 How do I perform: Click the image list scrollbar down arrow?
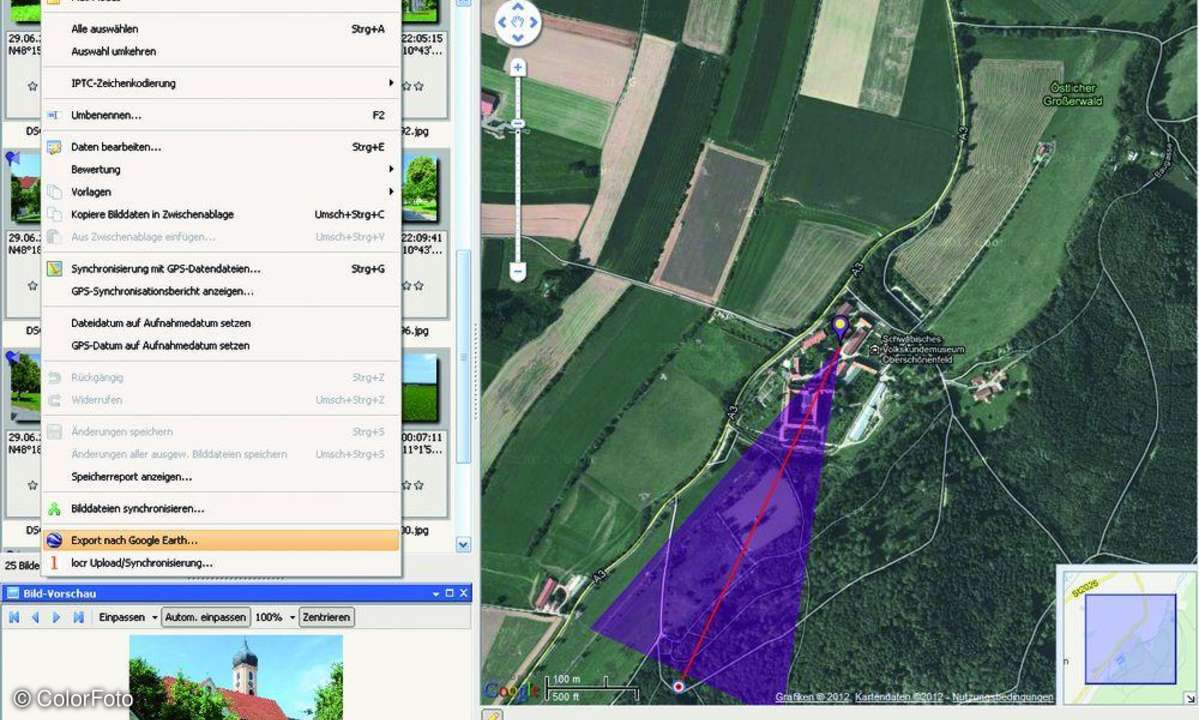pos(463,545)
